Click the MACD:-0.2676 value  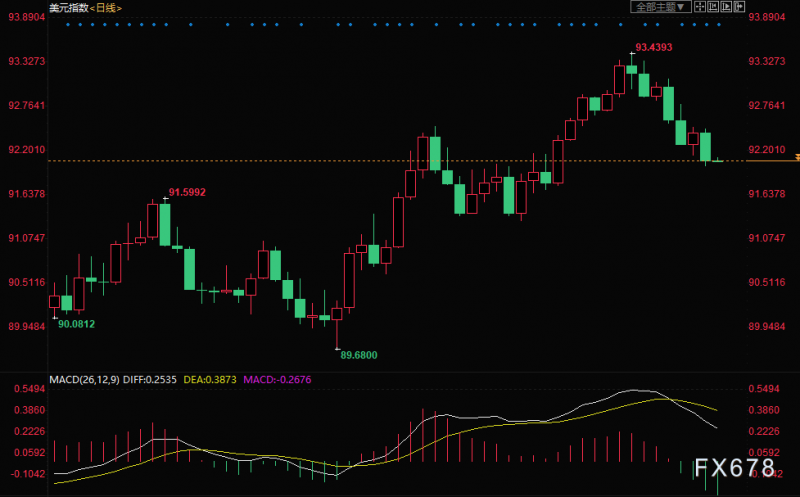(277, 380)
